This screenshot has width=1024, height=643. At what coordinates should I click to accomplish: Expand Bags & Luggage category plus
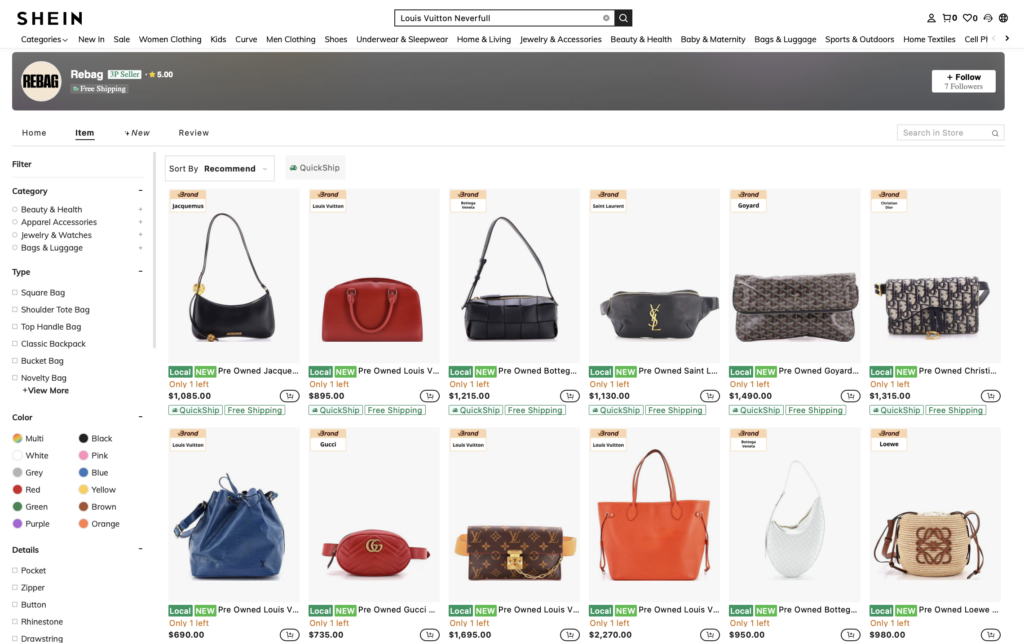click(x=140, y=248)
